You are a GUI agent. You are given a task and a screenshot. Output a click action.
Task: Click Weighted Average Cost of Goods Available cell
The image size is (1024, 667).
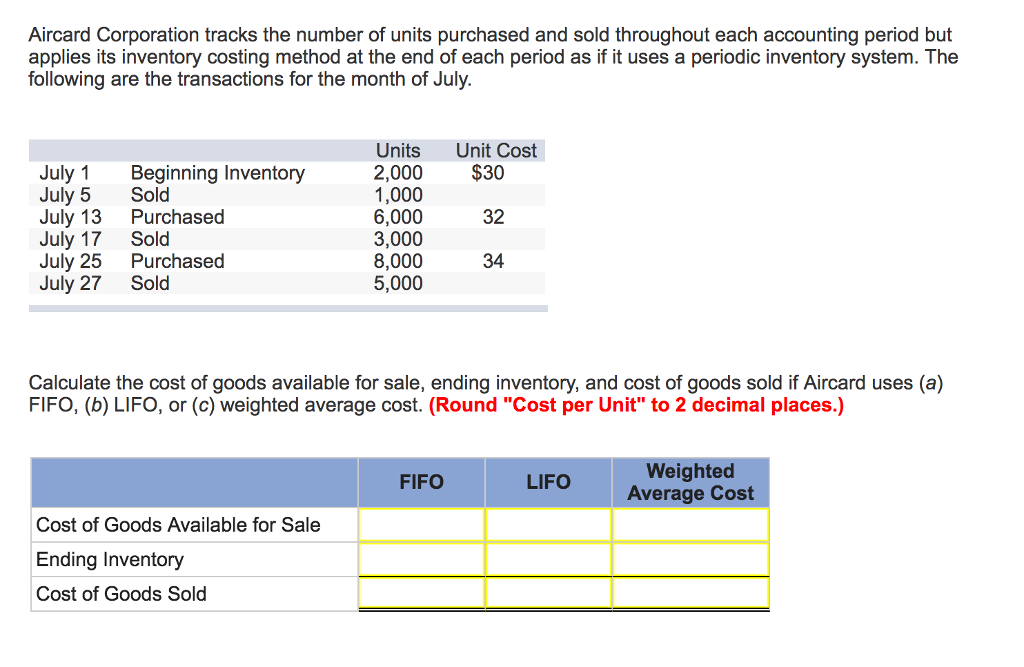(x=690, y=525)
